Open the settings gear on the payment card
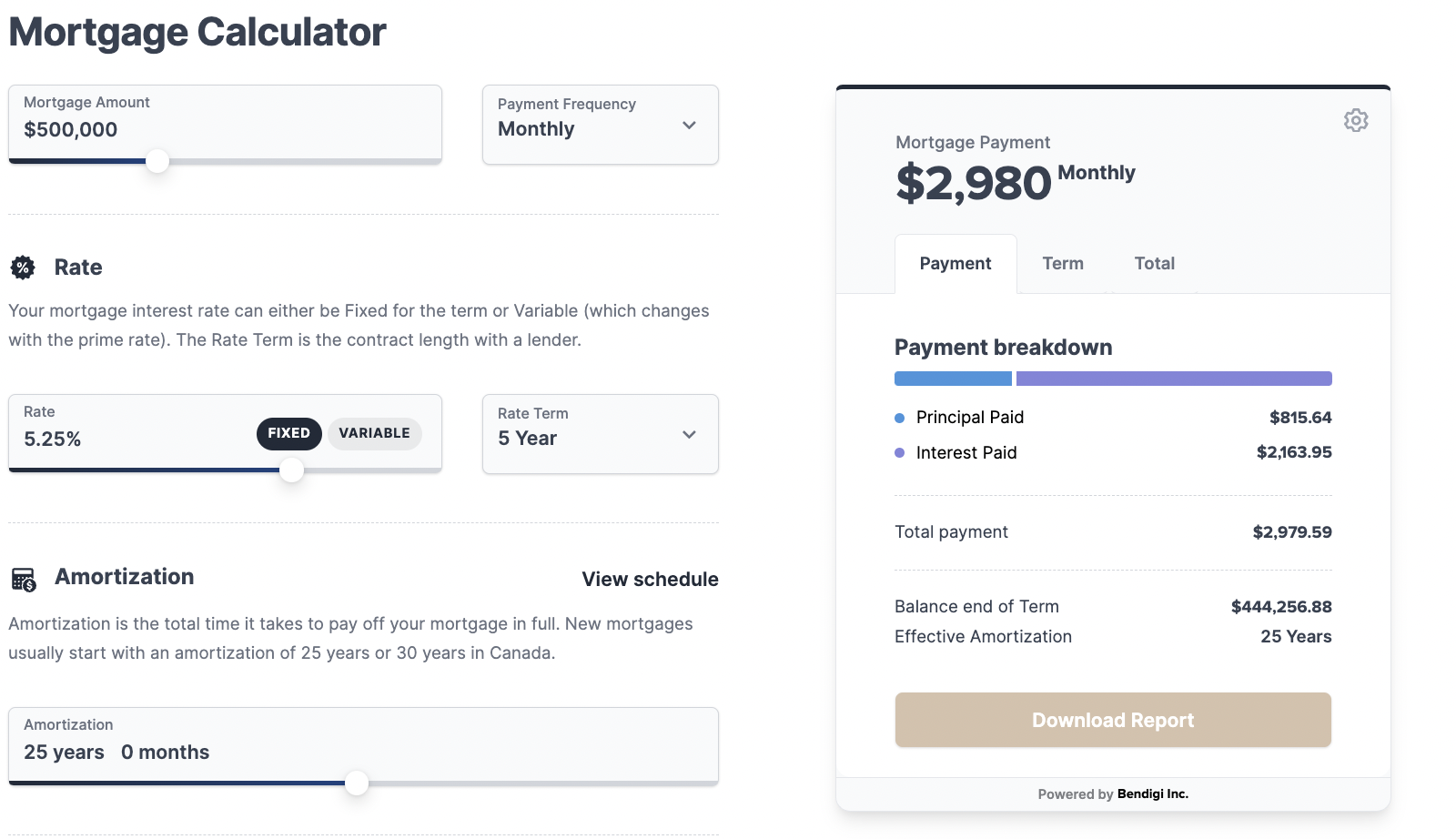1456x839 pixels. pos(1355,119)
